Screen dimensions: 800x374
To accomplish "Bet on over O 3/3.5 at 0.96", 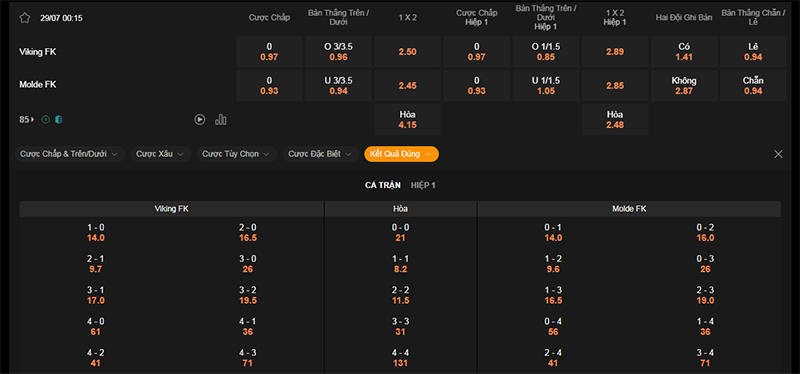I will tap(339, 52).
